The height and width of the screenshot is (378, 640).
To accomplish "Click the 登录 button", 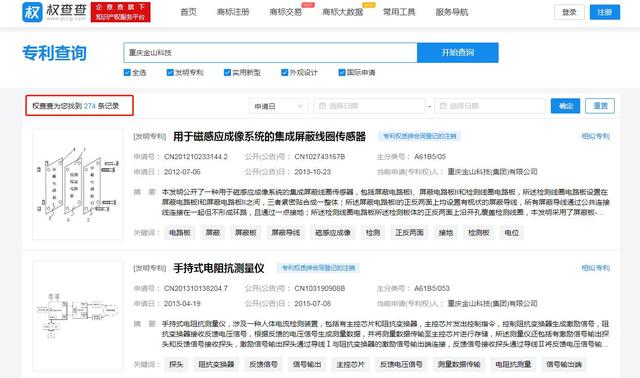I will tap(569, 12).
